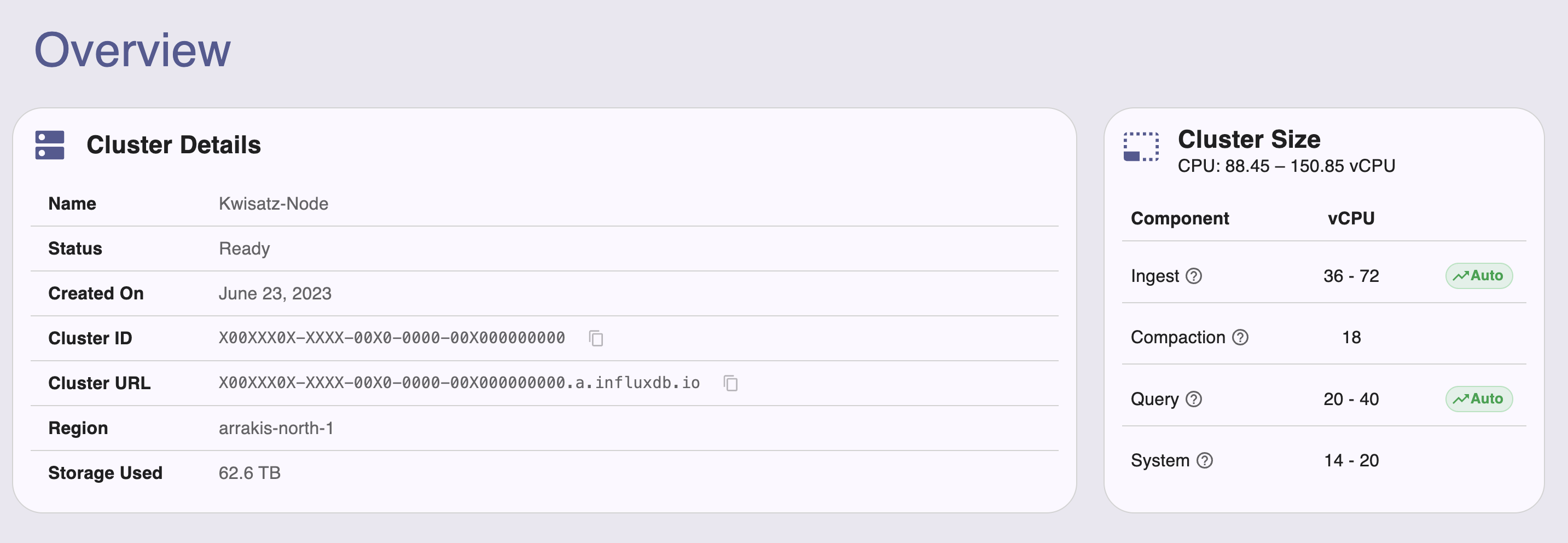Copy the Cluster ID to clipboard
This screenshot has height=543, width=1568.
595,338
